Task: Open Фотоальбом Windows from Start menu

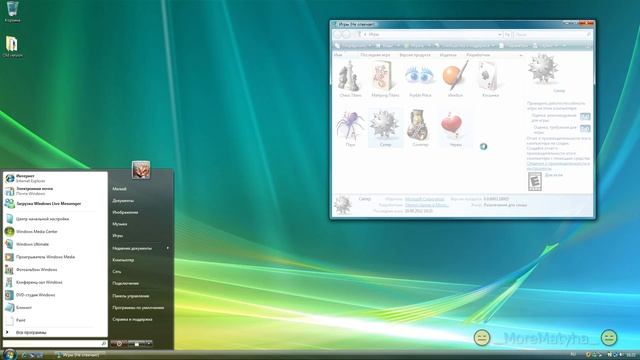Action: click(x=55, y=269)
